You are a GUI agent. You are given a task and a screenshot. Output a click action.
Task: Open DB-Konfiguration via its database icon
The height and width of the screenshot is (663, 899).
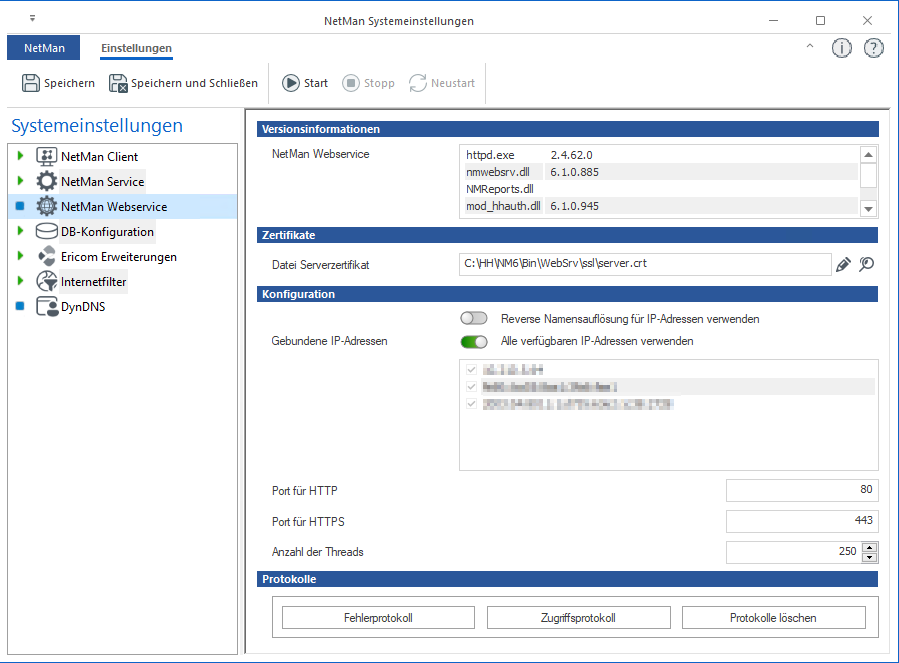44,230
